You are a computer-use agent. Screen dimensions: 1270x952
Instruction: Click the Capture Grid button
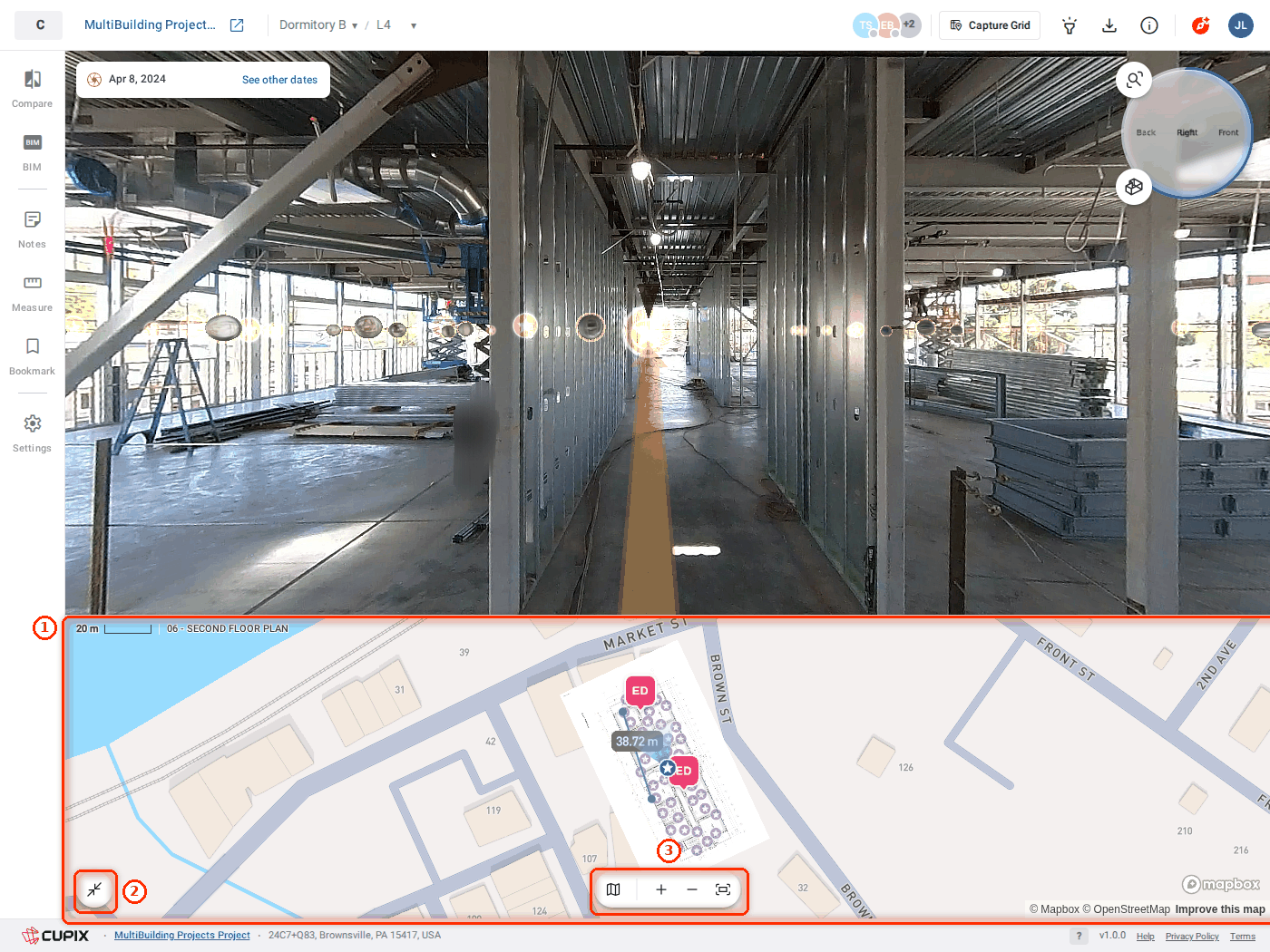coord(990,25)
